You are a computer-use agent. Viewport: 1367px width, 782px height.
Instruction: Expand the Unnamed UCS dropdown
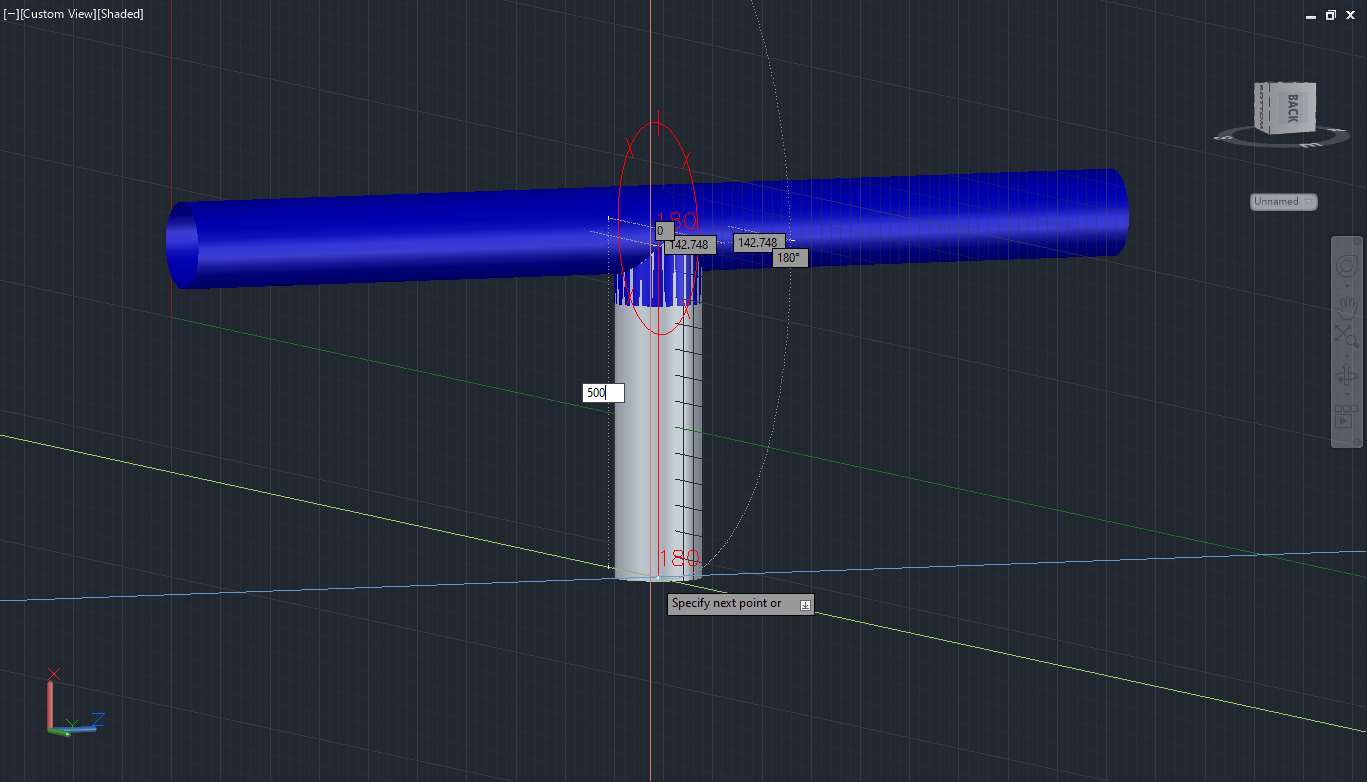click(1284, 202)
